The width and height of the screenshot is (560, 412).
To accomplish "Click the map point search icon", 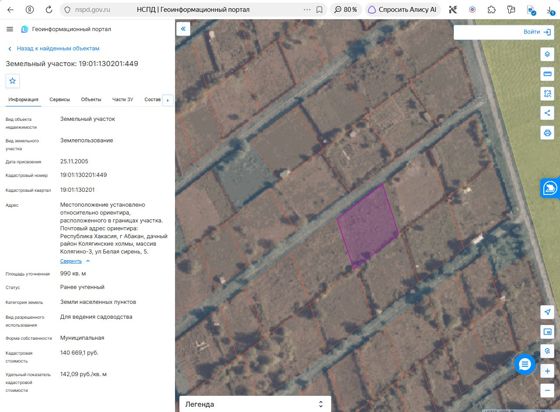I will pos(547,351).
